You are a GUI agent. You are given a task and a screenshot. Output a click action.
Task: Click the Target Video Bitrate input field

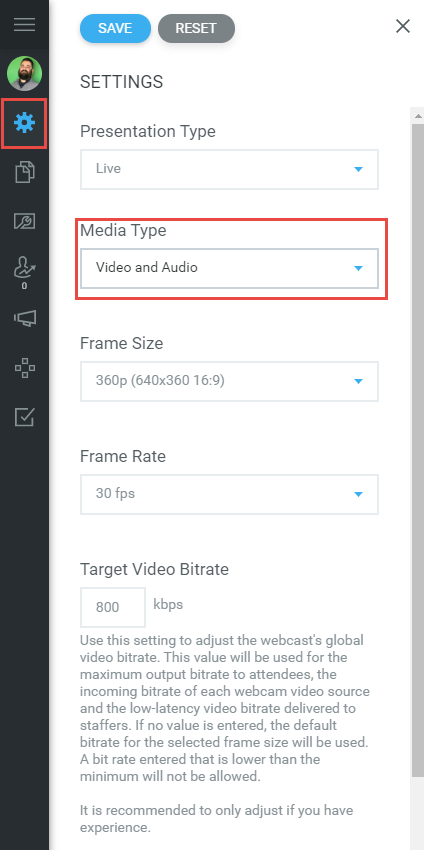click(113, 607)
